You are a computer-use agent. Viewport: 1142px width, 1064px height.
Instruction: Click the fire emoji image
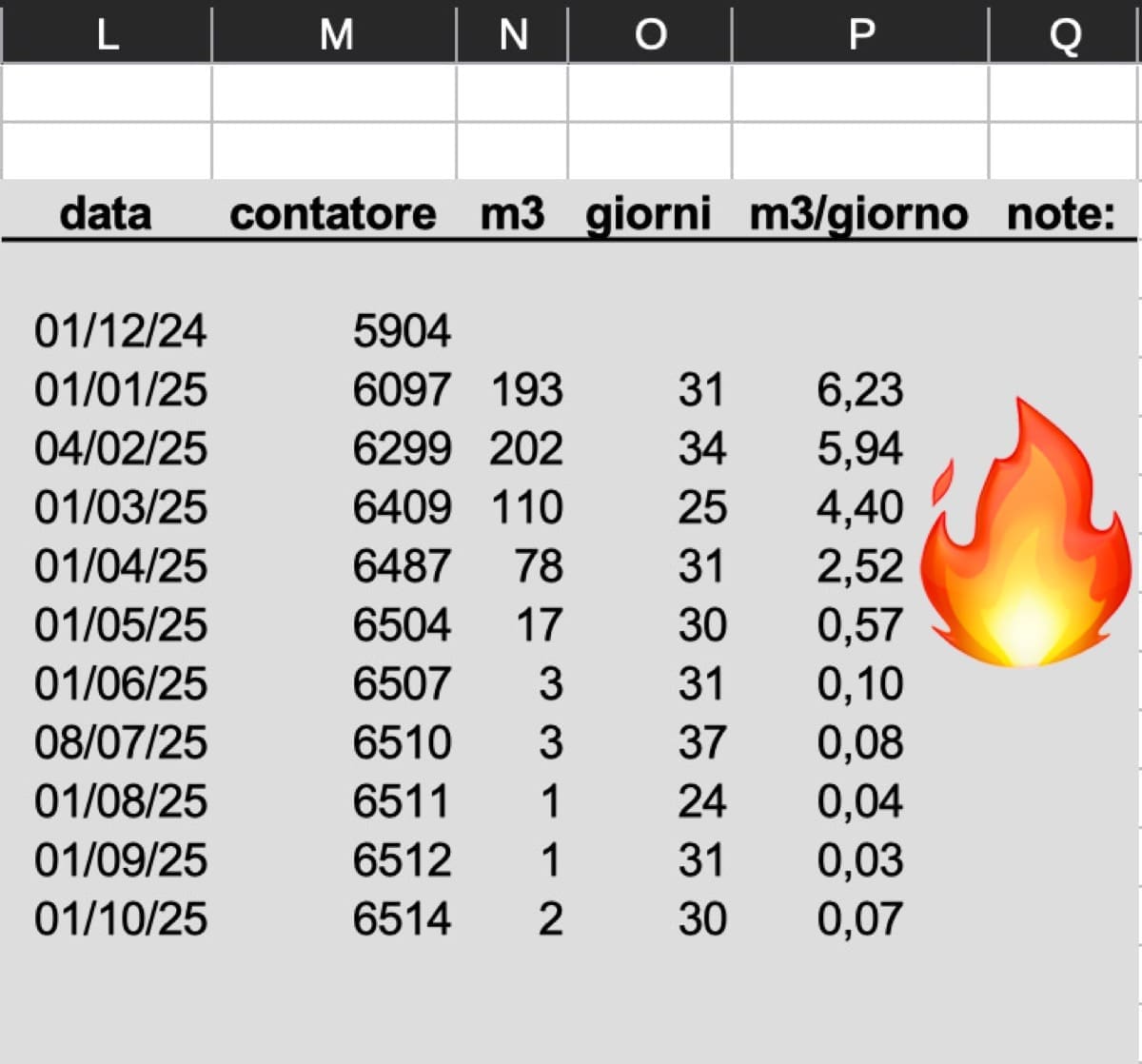click(1023, 533)
